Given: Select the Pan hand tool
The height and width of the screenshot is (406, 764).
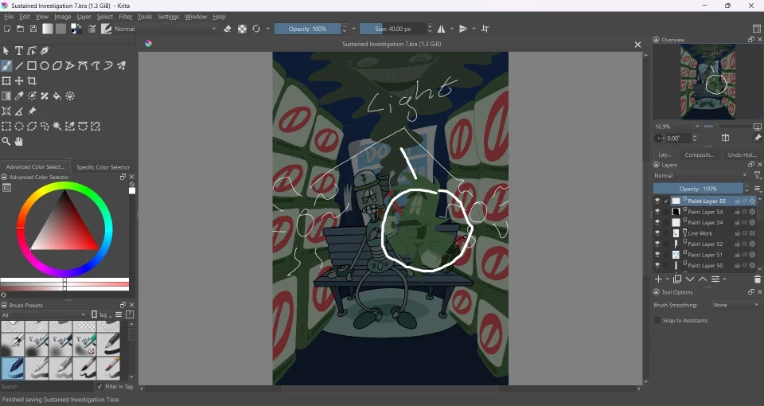Looking at the screenshot, I should point(19,142).
